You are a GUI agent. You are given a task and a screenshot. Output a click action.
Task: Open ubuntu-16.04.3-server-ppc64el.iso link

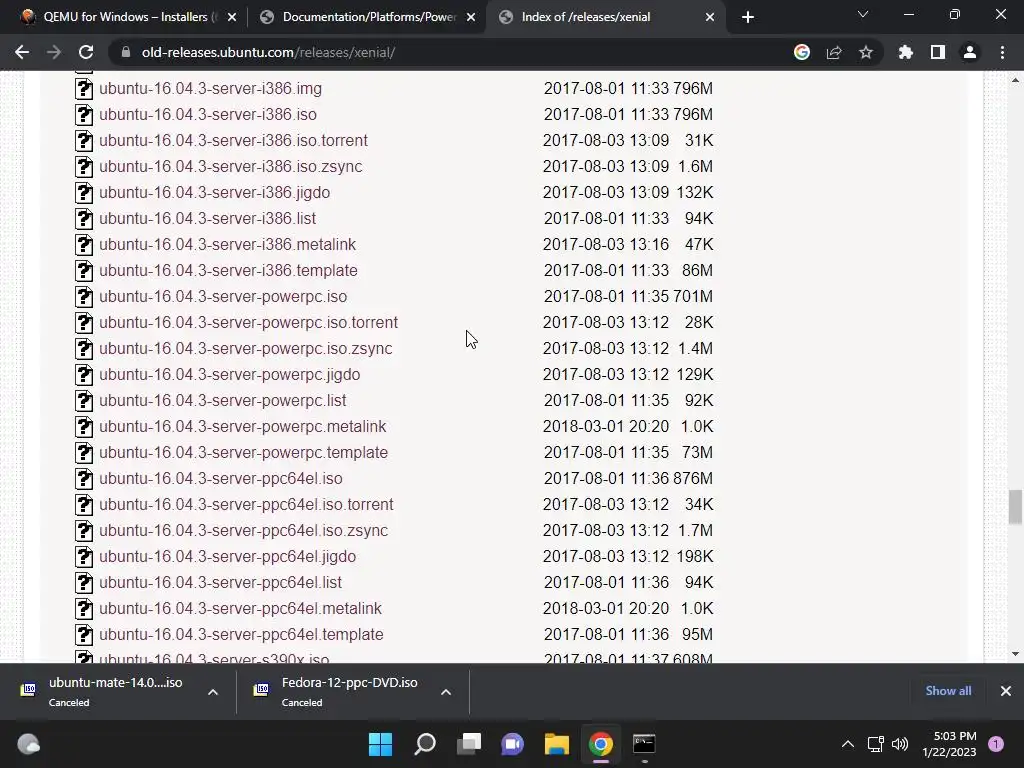[221, 479]
